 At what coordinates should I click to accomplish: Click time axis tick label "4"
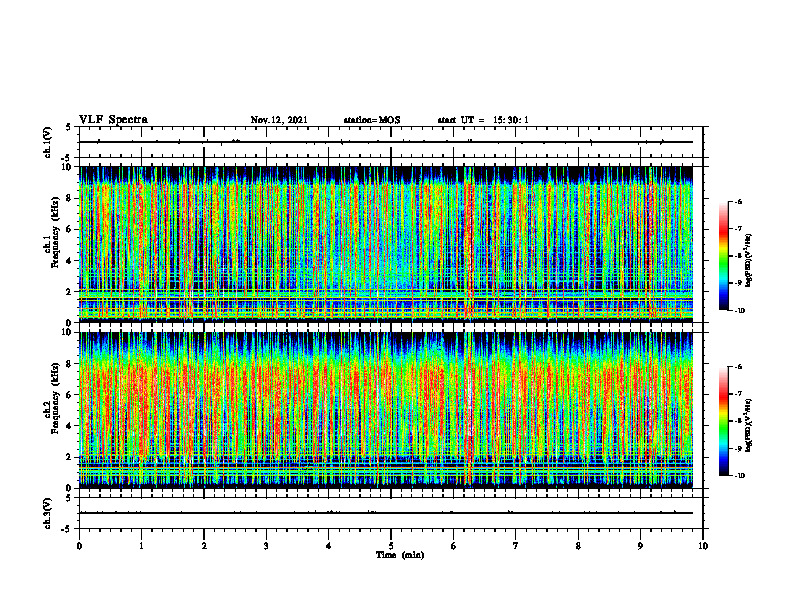[328, 546]
